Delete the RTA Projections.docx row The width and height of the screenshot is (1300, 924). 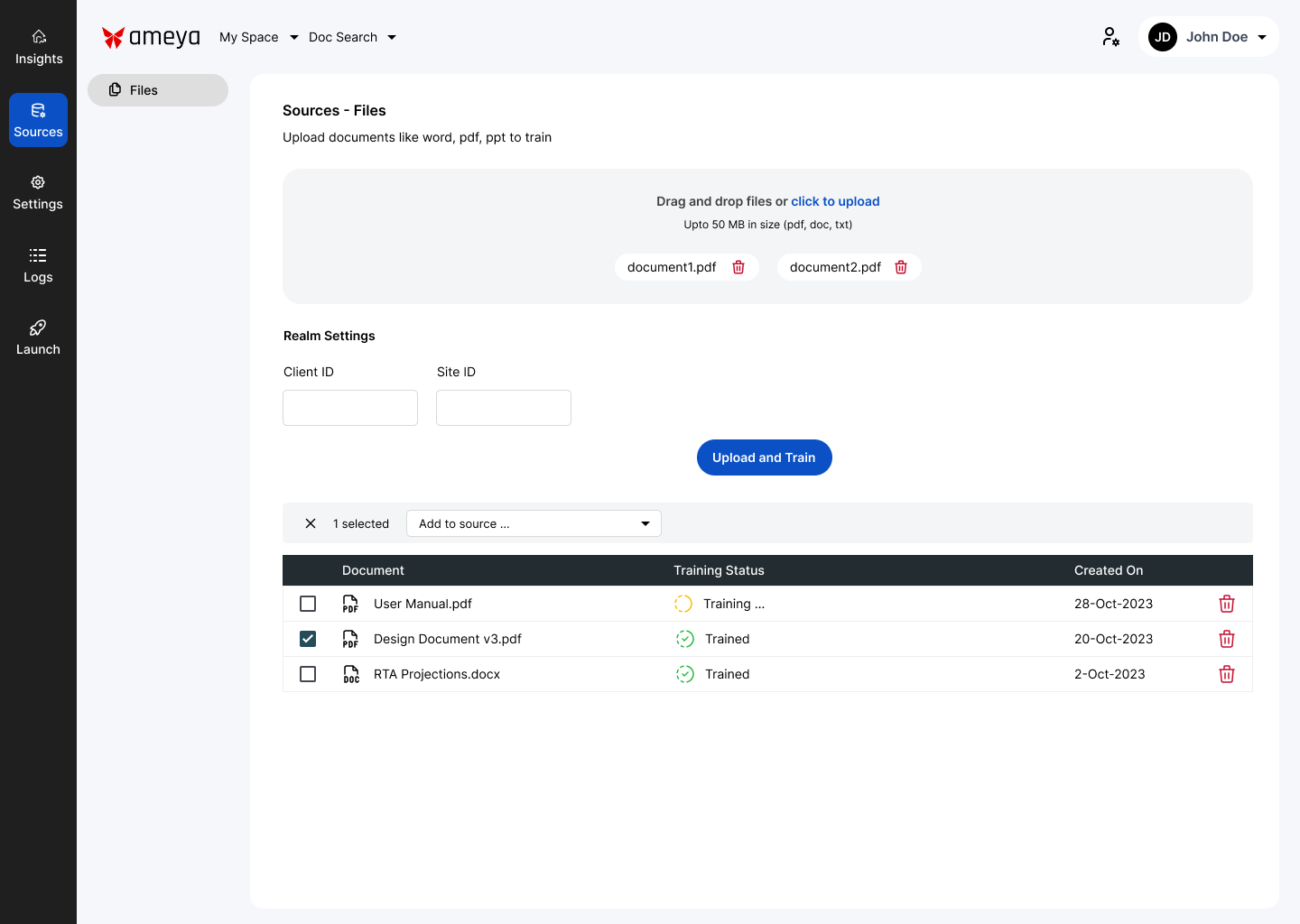(x=1226, y=674)
